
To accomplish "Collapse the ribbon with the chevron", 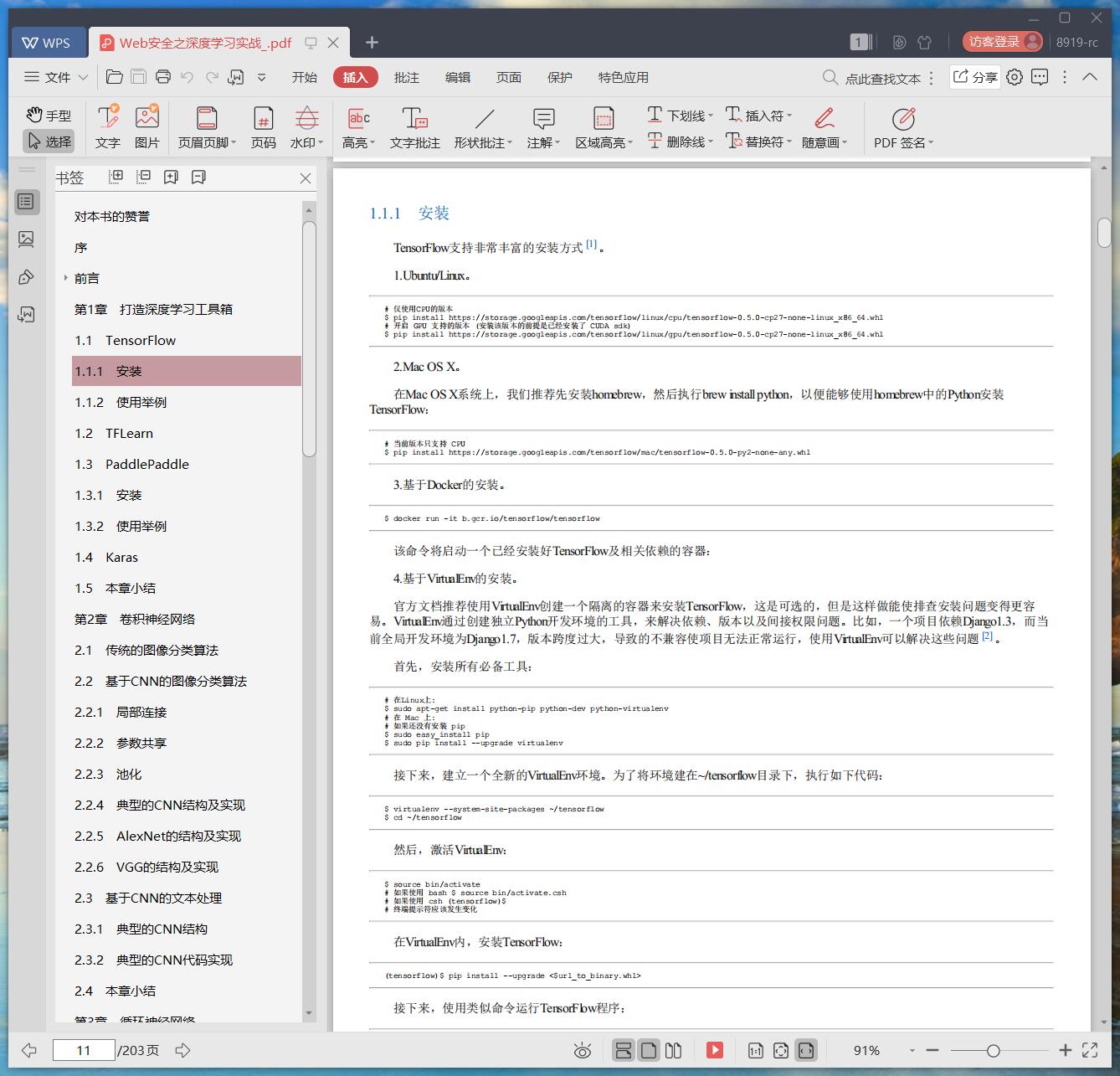I will pyautogui.click(x=1090, y=77).
